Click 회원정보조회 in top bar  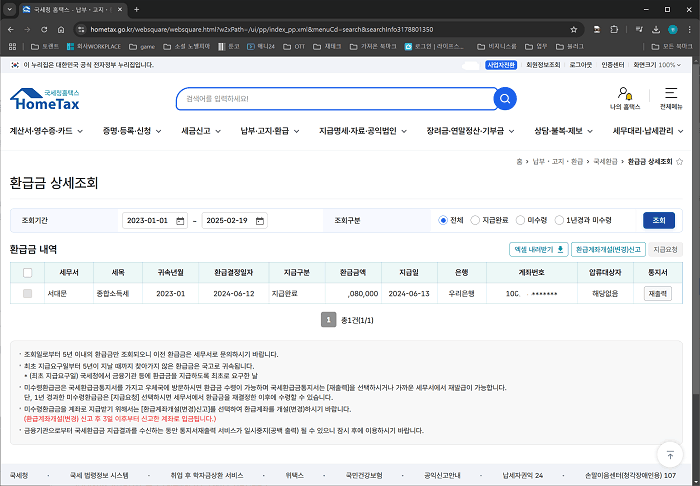point(543,65)
